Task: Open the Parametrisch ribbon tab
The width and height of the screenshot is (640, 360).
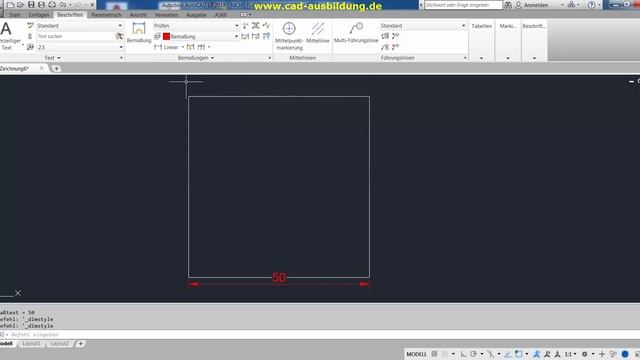Action: 106,15
